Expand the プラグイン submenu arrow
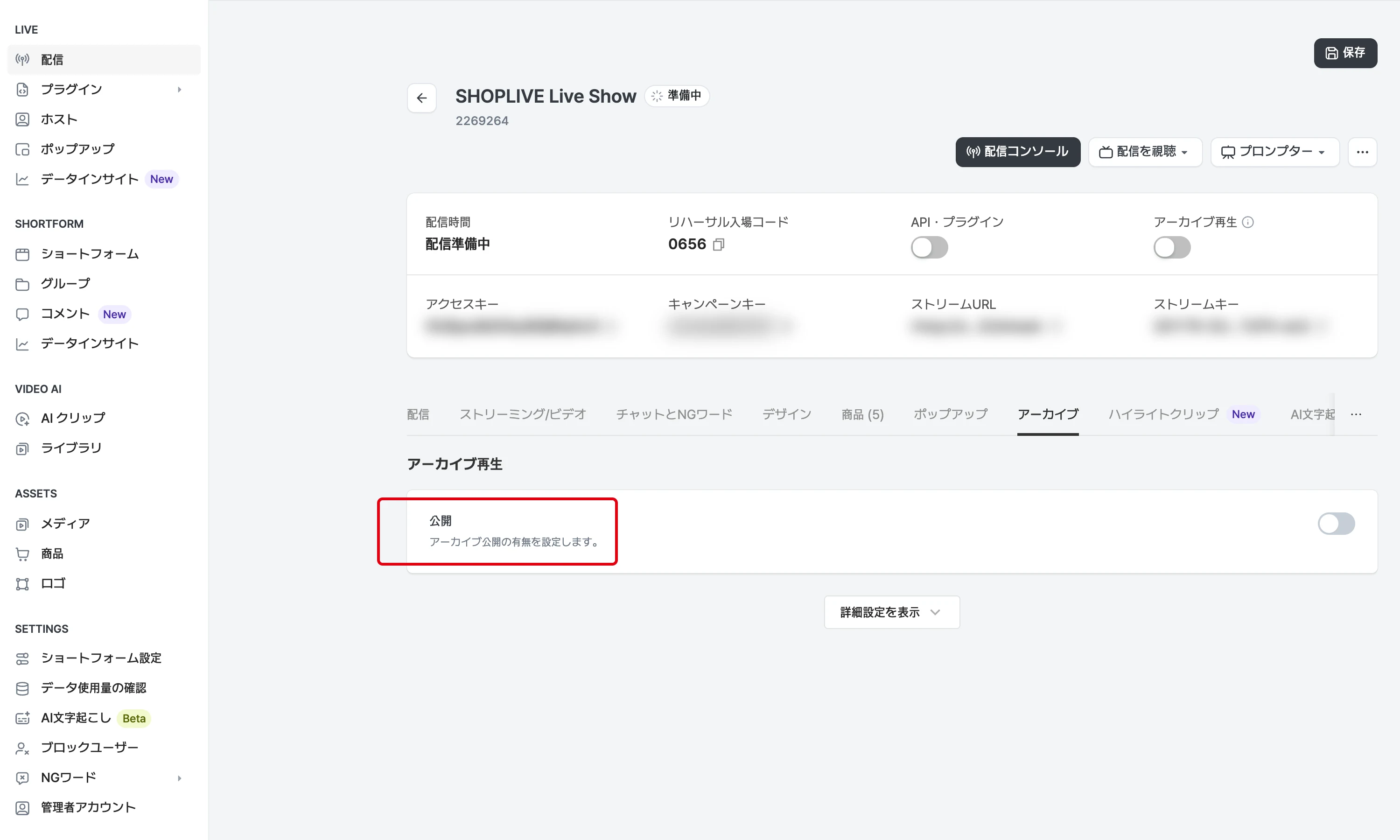 179,90
